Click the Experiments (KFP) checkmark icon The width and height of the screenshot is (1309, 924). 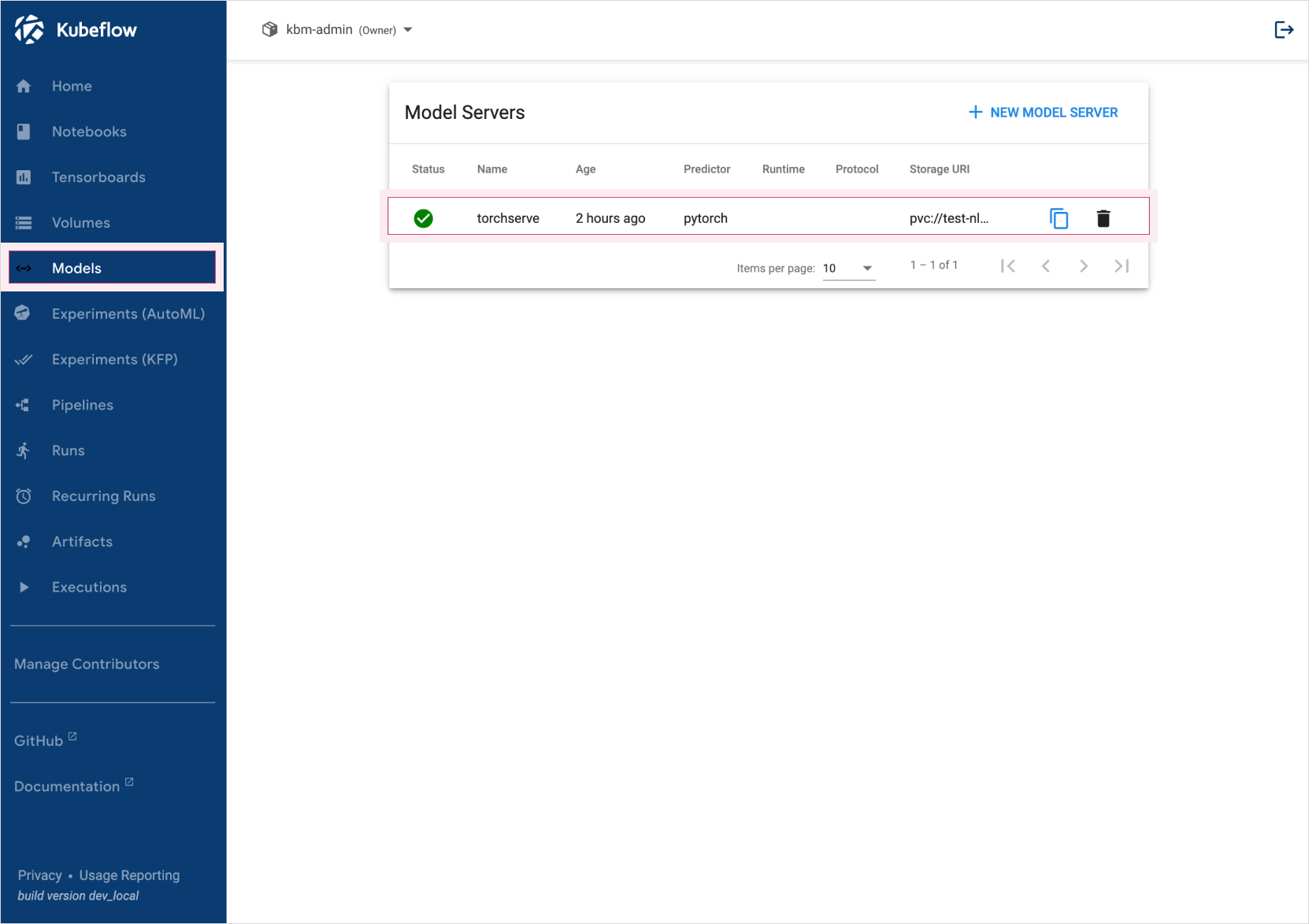(x=24, y=359)
